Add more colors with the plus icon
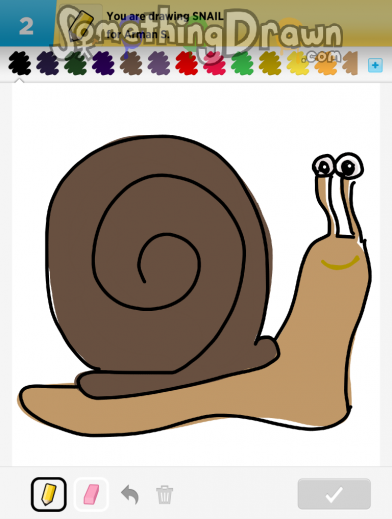Viewport: 392px width, 519px height. (375, 65)
